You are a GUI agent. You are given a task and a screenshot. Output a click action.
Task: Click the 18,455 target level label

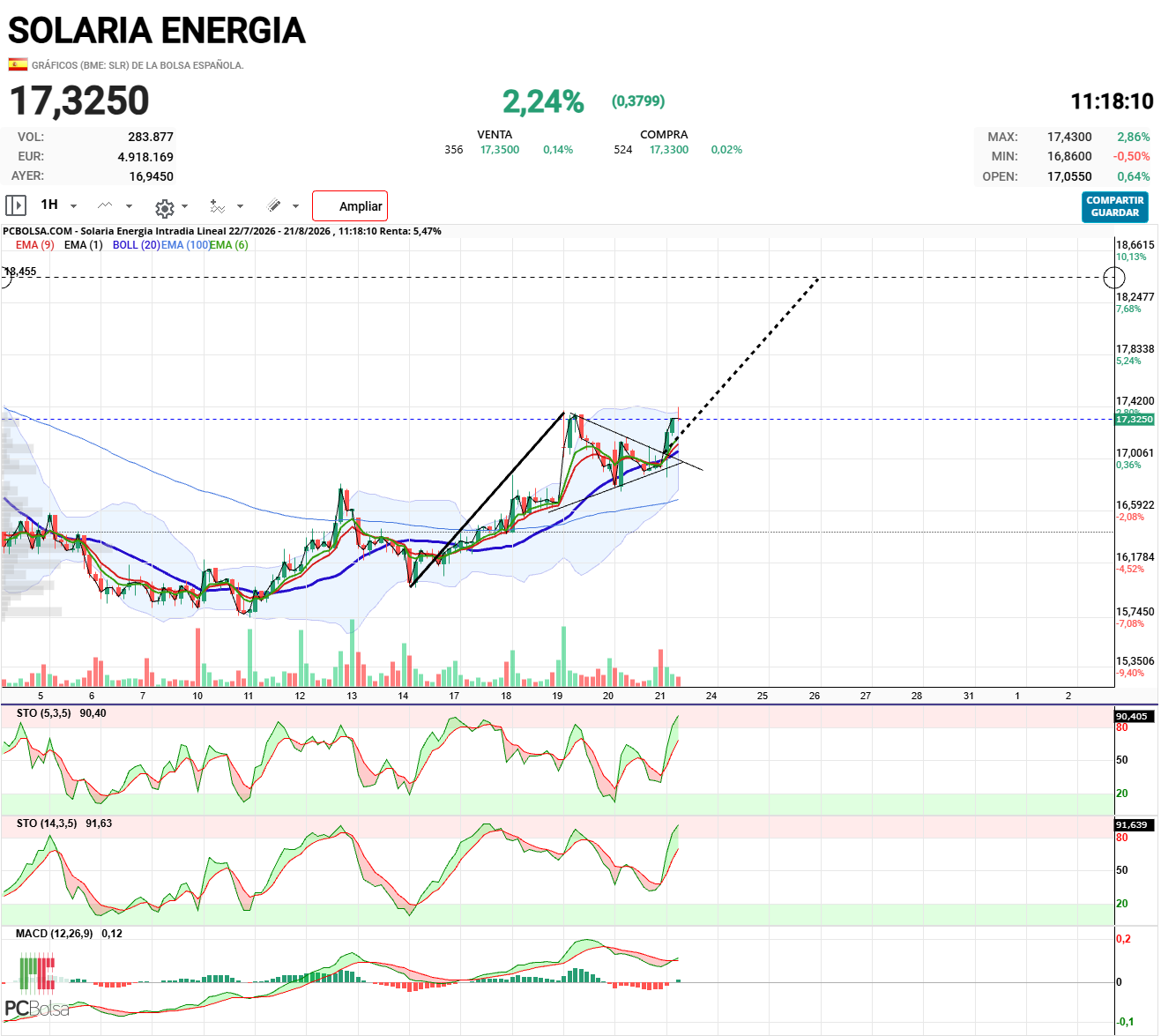(20, 272)
